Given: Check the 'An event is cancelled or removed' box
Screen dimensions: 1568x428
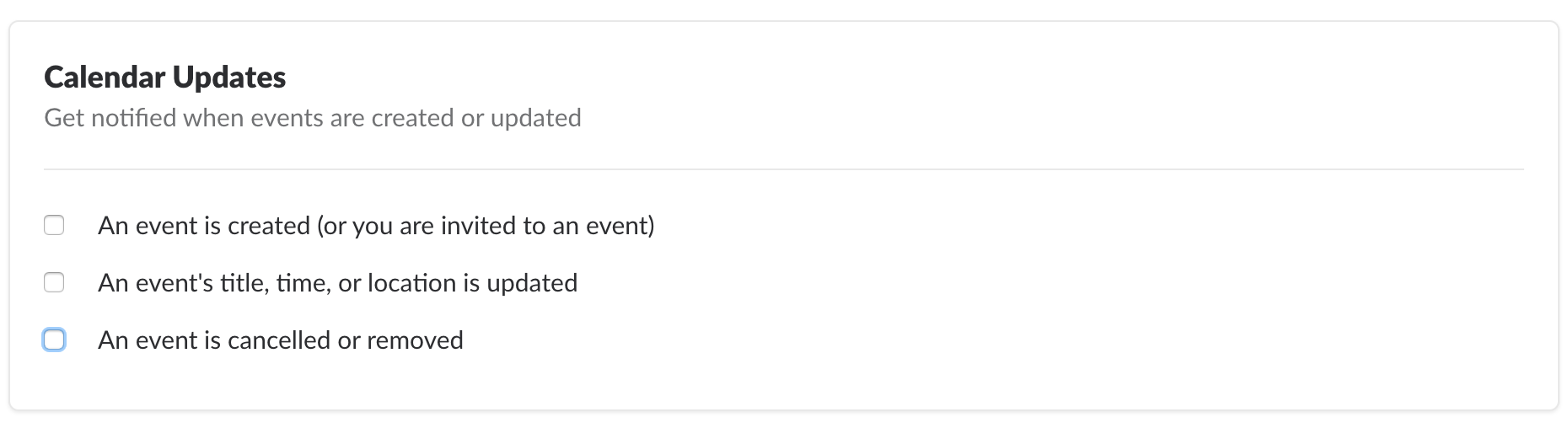Looking at the screenshot, I should point(54,340).
